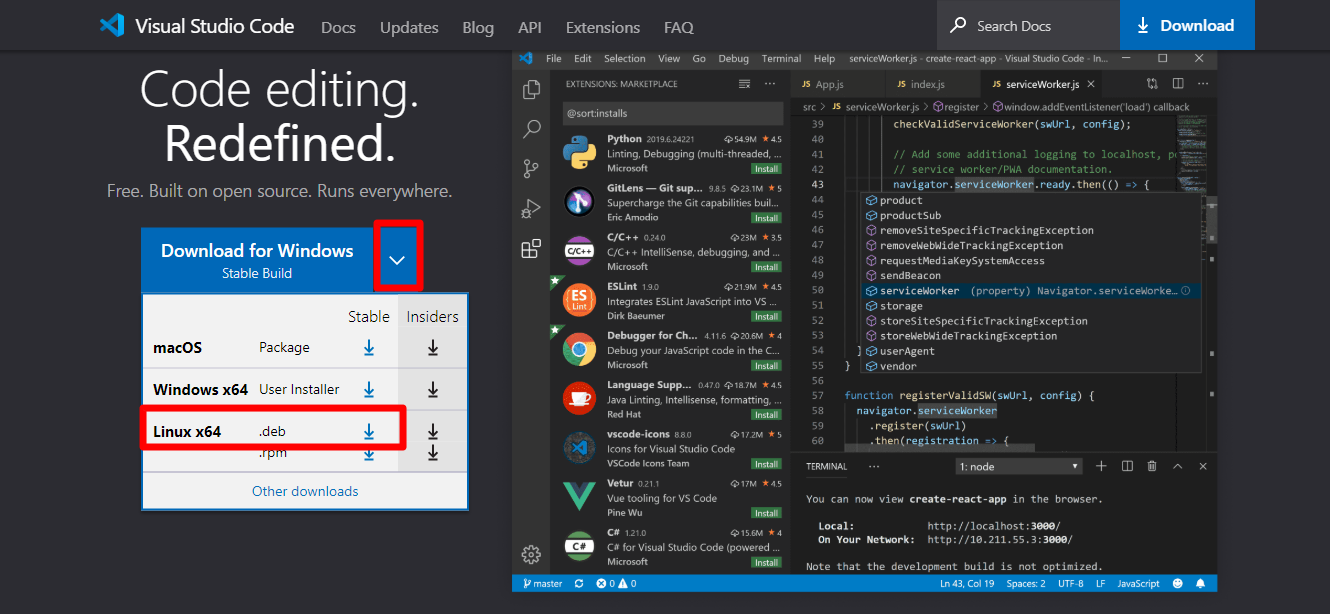
Task: Open Other downloads link
Action: tap(305, 491)
